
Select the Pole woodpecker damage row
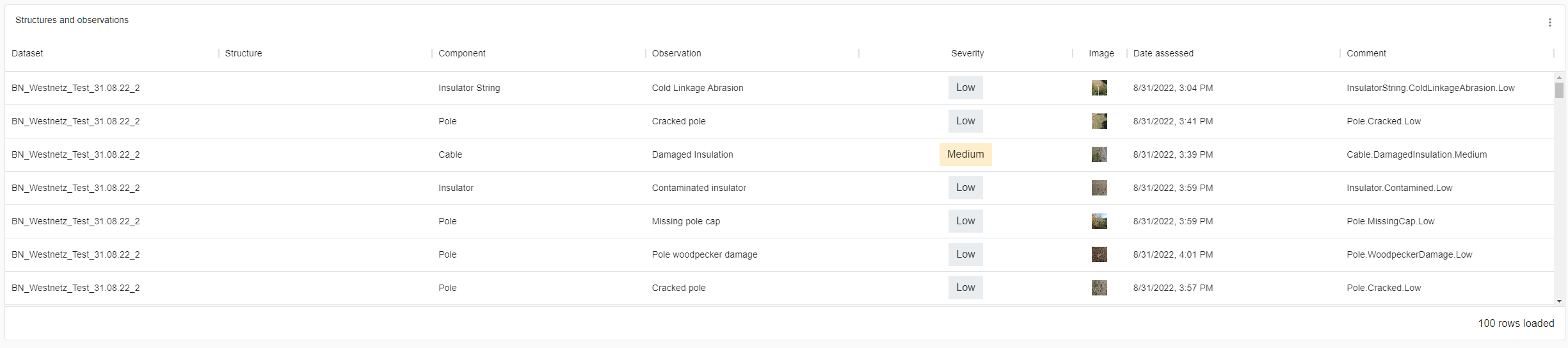(x=704, y=254)
